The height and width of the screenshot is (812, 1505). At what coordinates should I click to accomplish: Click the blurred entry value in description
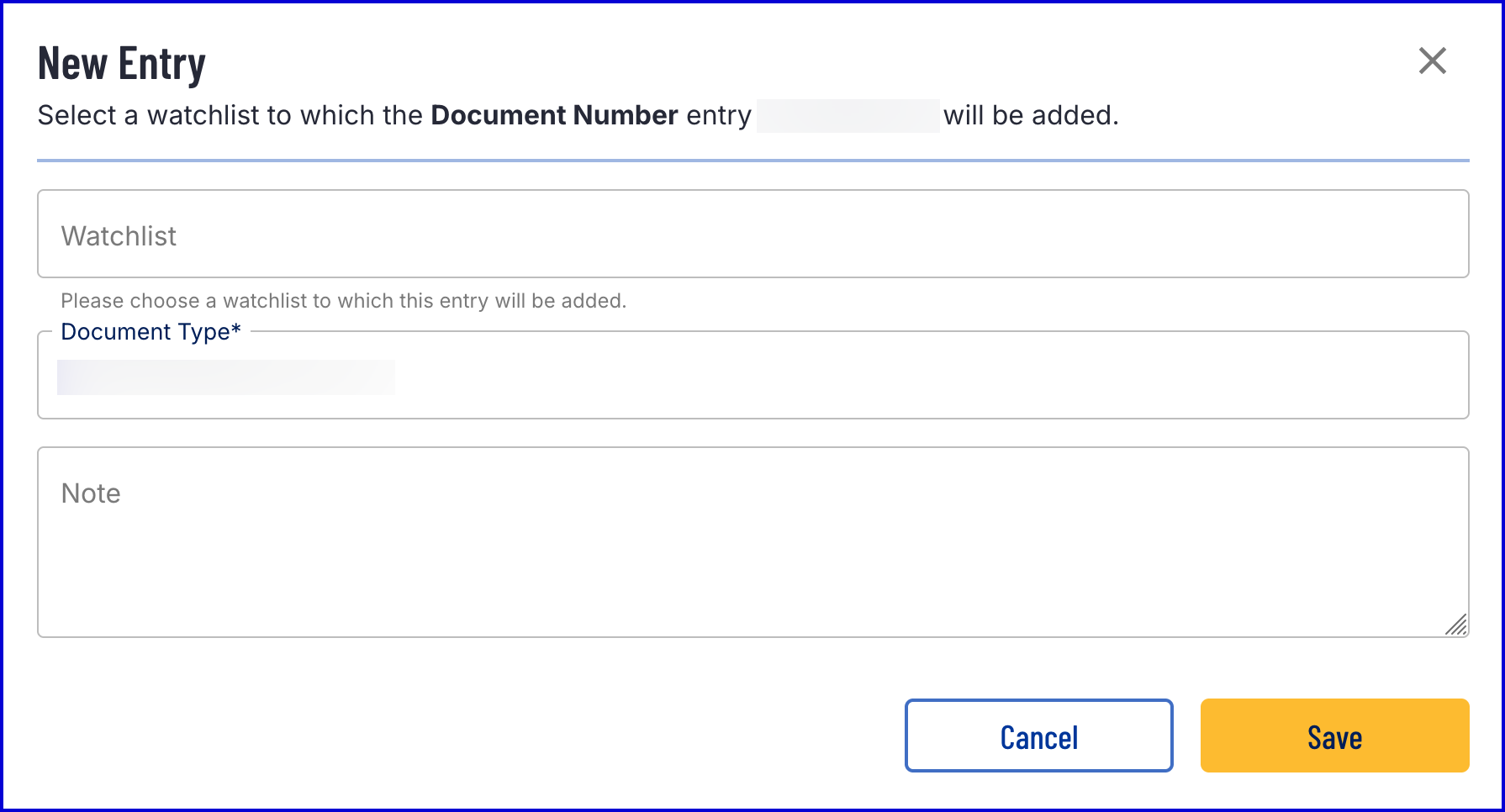(848, 116)
